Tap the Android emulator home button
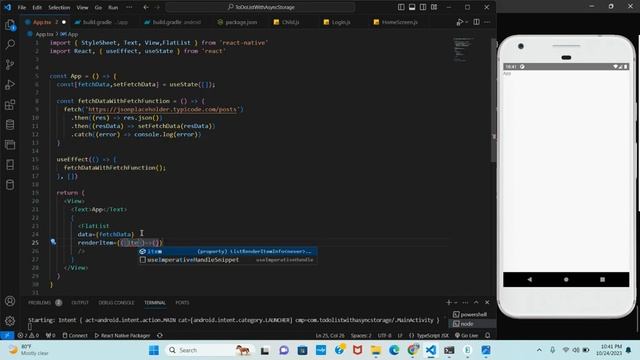Screen dimensions: 640x360 click(x=566, y=280)
